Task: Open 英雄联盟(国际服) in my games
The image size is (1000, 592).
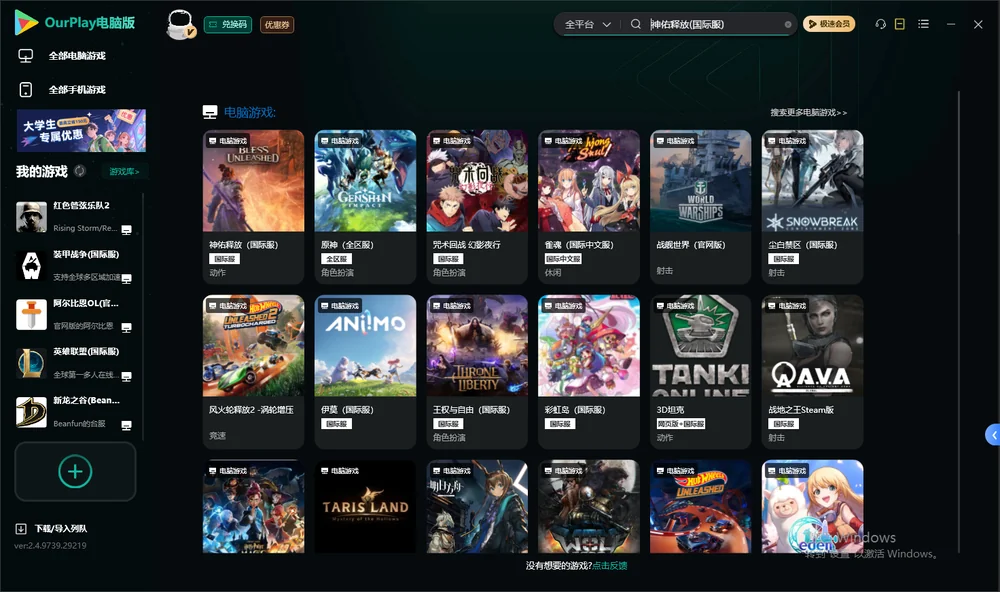Action: coord(73,363)
